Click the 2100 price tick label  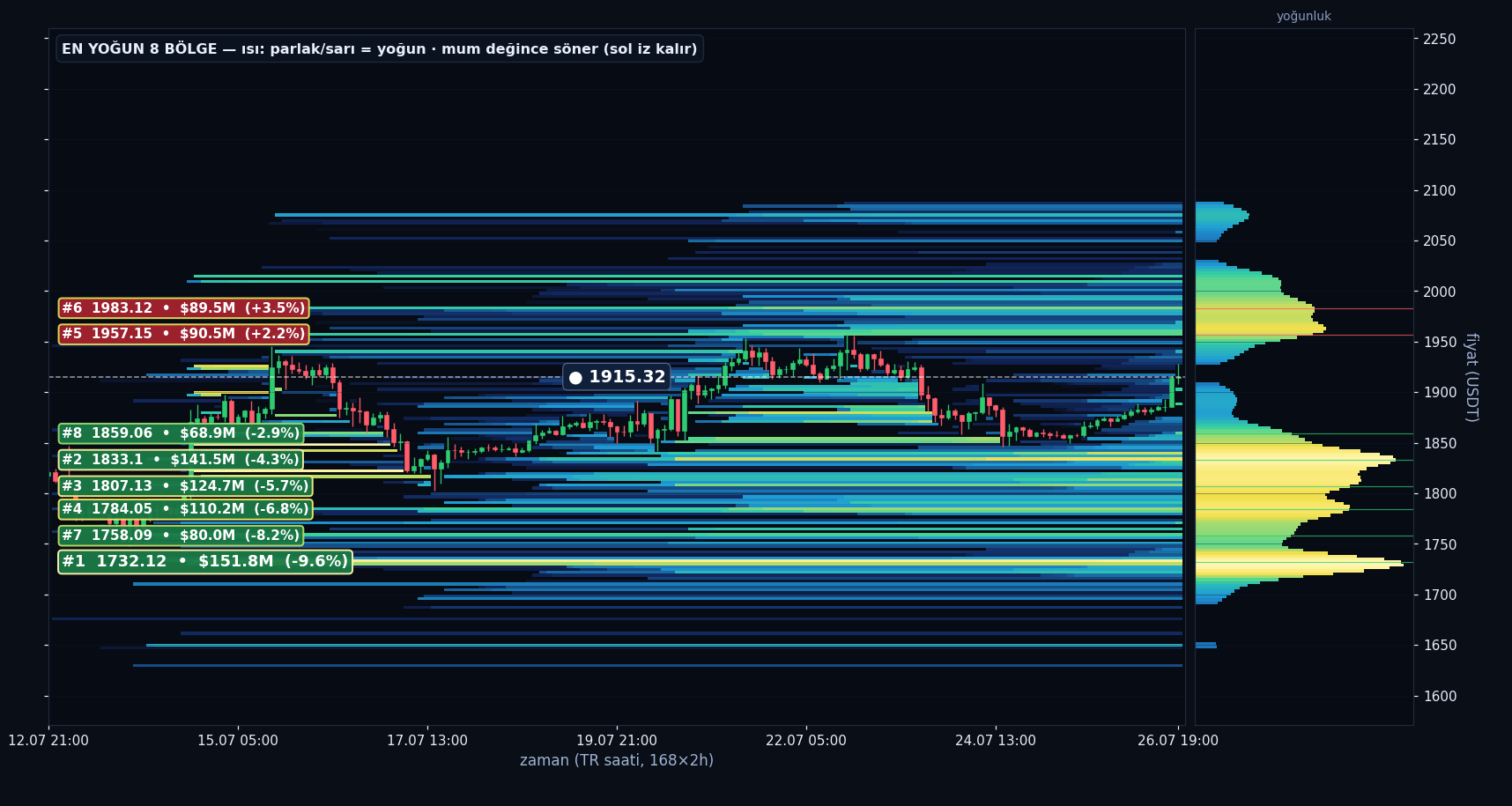[1440, 190]
